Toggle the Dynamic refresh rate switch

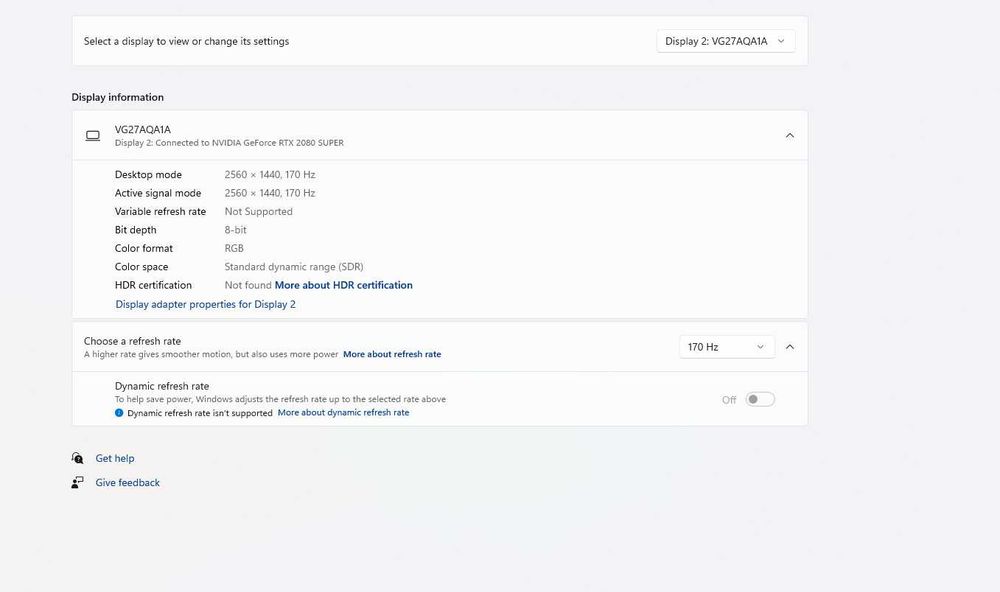pos(760,399)
